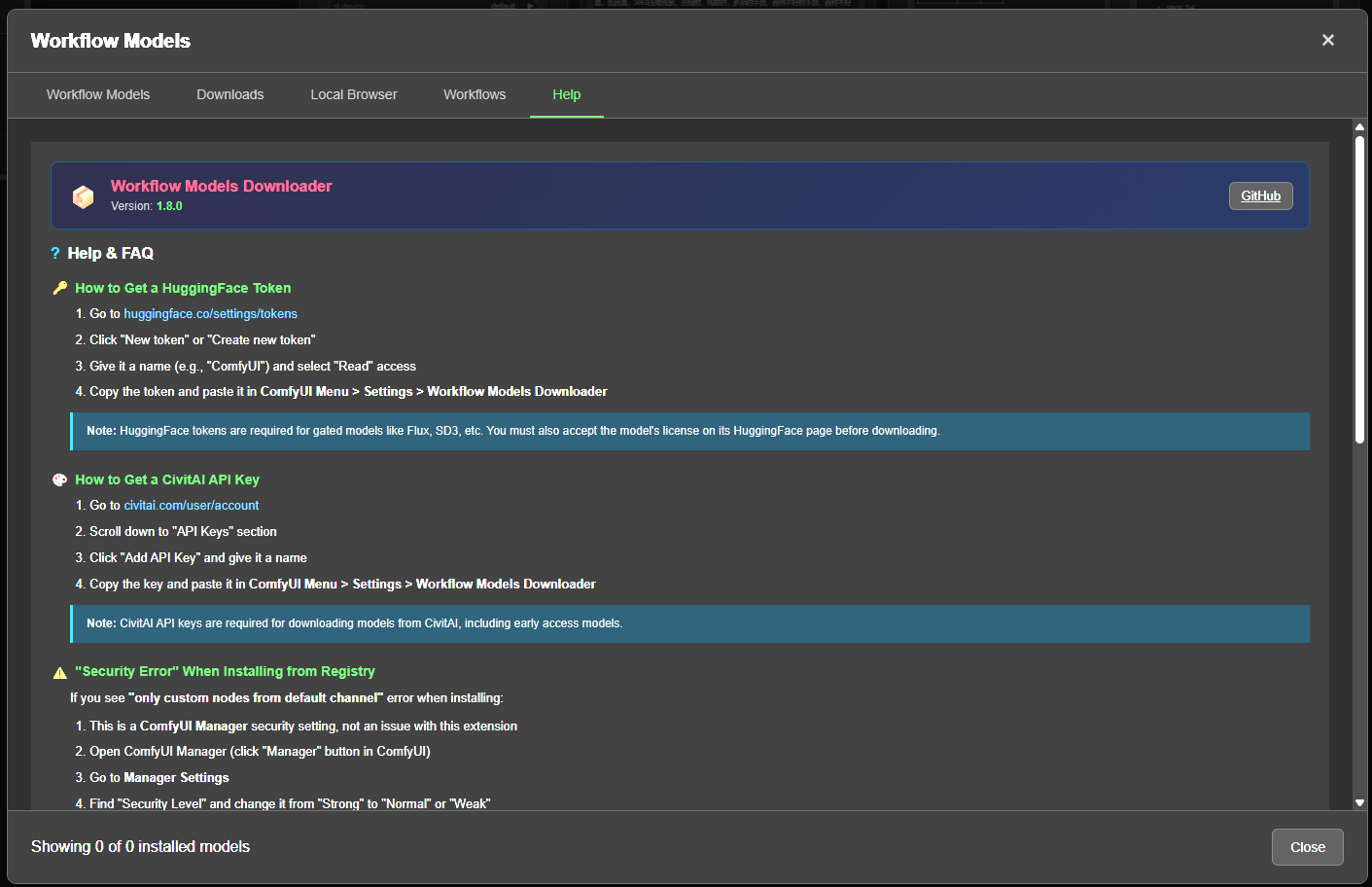Viewport: 1372px width, 887px height.
Task: Click the Workflow Models Downloader package icon
Action: click(84, 196)
